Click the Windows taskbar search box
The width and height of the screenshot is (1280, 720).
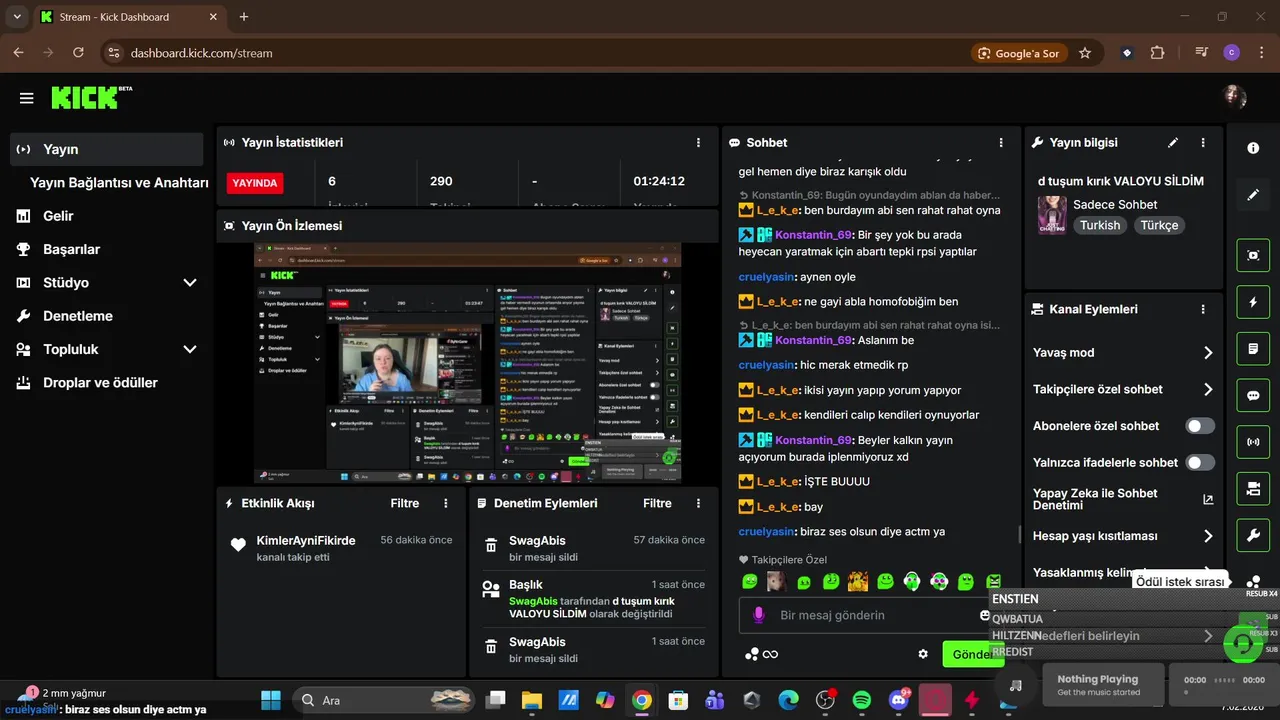point(386,700)
